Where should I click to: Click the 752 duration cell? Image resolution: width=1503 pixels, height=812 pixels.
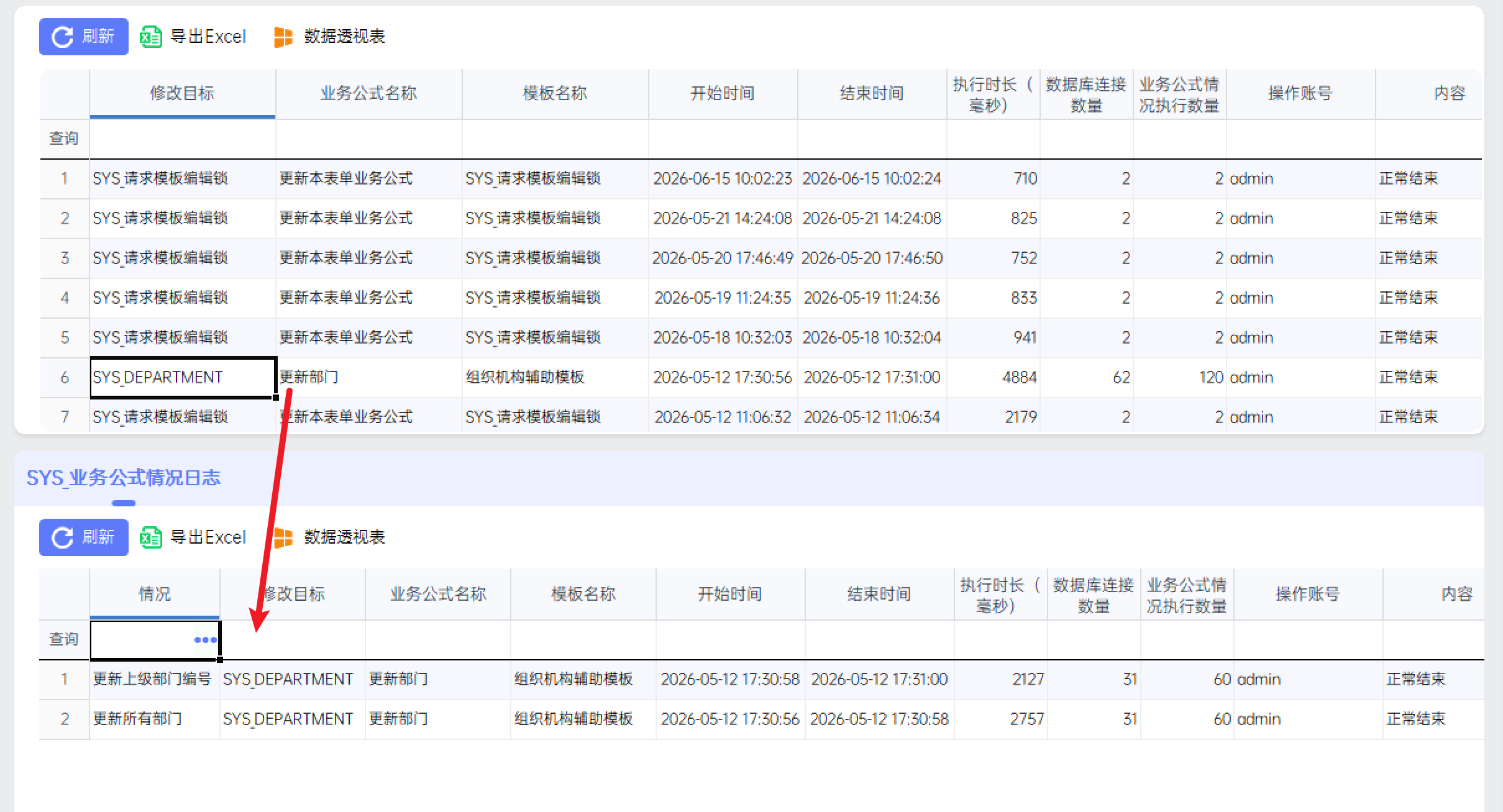coord(994,258)
